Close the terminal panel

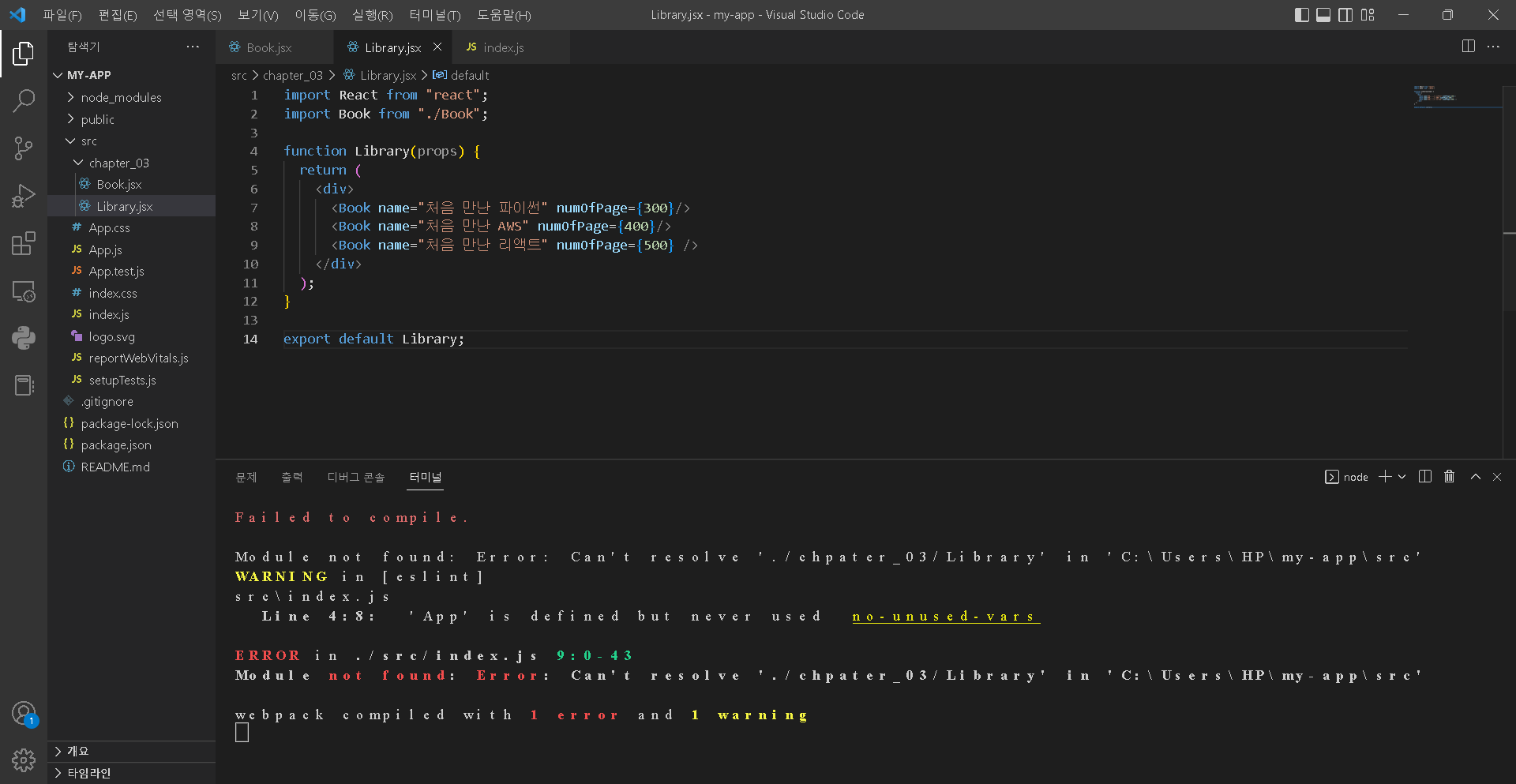[x=1497, y=477]
